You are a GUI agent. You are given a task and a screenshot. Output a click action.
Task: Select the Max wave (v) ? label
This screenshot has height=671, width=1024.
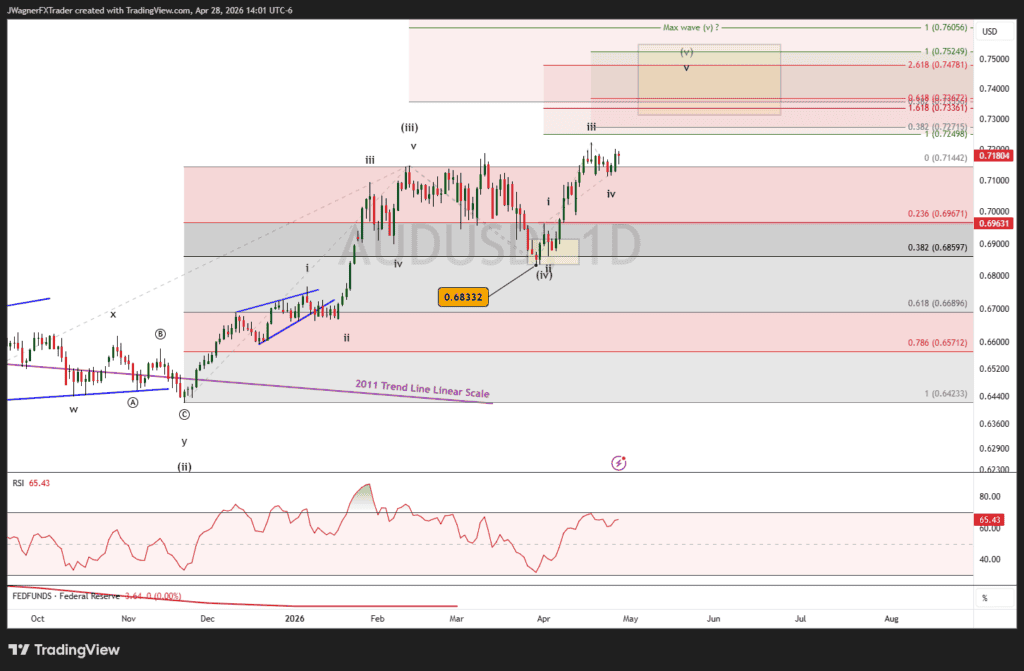point(691,28)
